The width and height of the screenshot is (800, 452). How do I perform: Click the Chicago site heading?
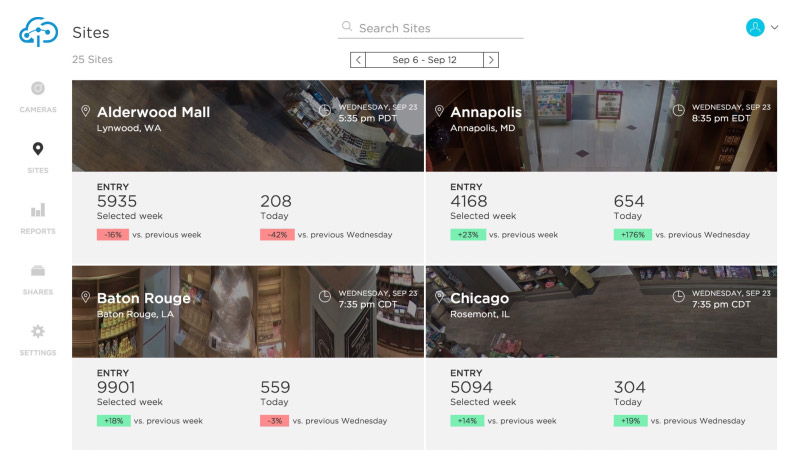tap(479, 298)
